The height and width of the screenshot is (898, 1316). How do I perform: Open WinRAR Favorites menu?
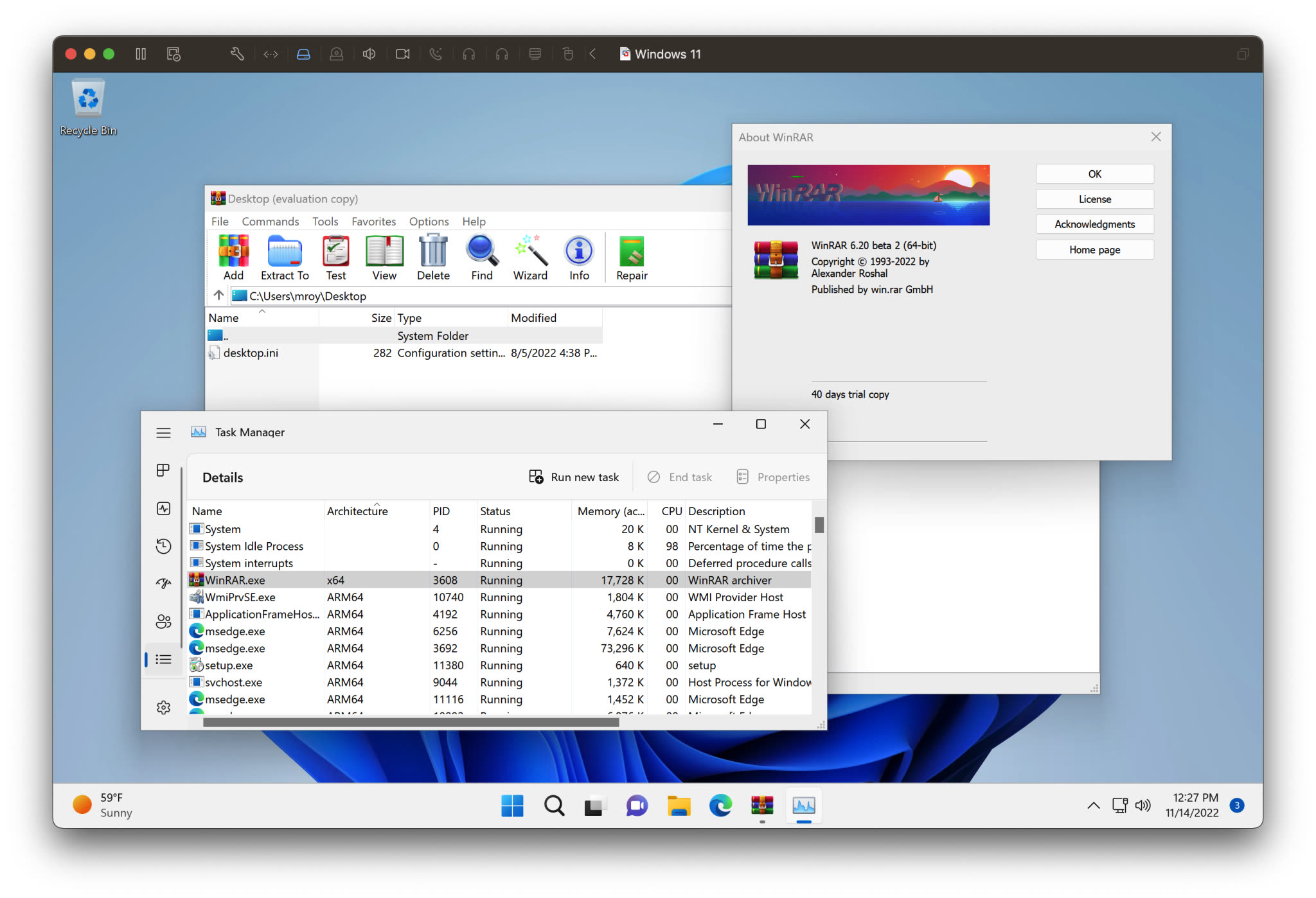[373, 221]
